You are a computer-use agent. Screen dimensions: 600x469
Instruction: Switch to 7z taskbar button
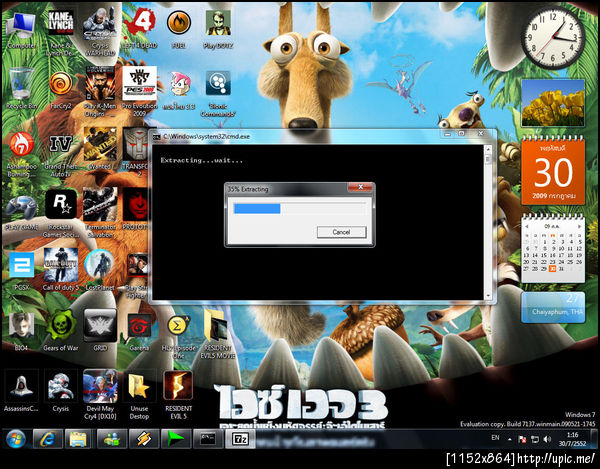pos(240,439)
